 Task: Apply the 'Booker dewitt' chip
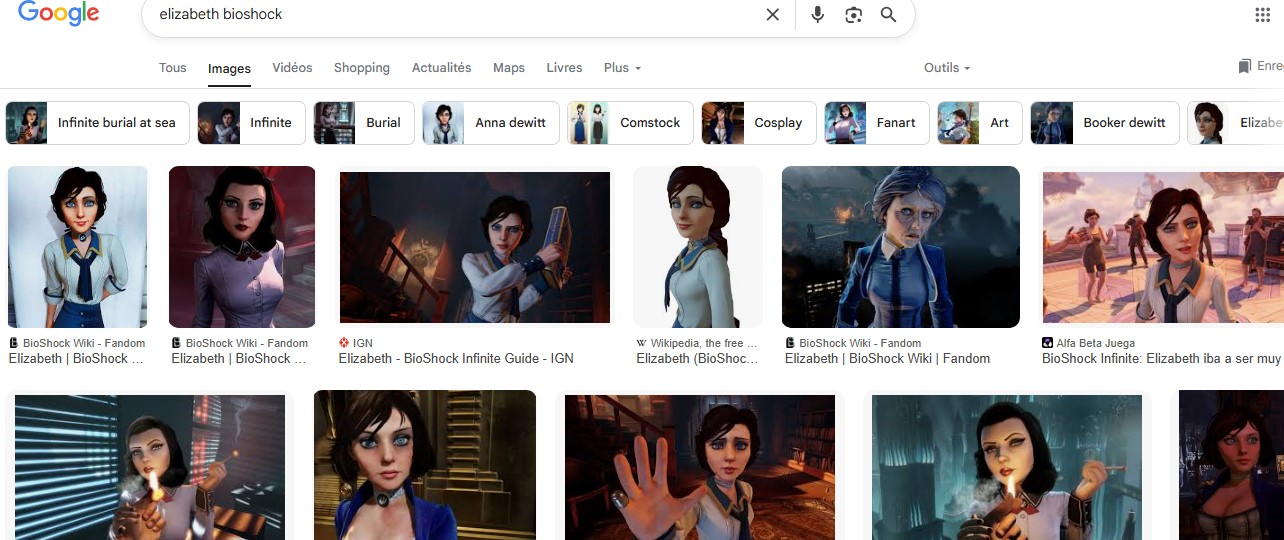click(1105, 123)
